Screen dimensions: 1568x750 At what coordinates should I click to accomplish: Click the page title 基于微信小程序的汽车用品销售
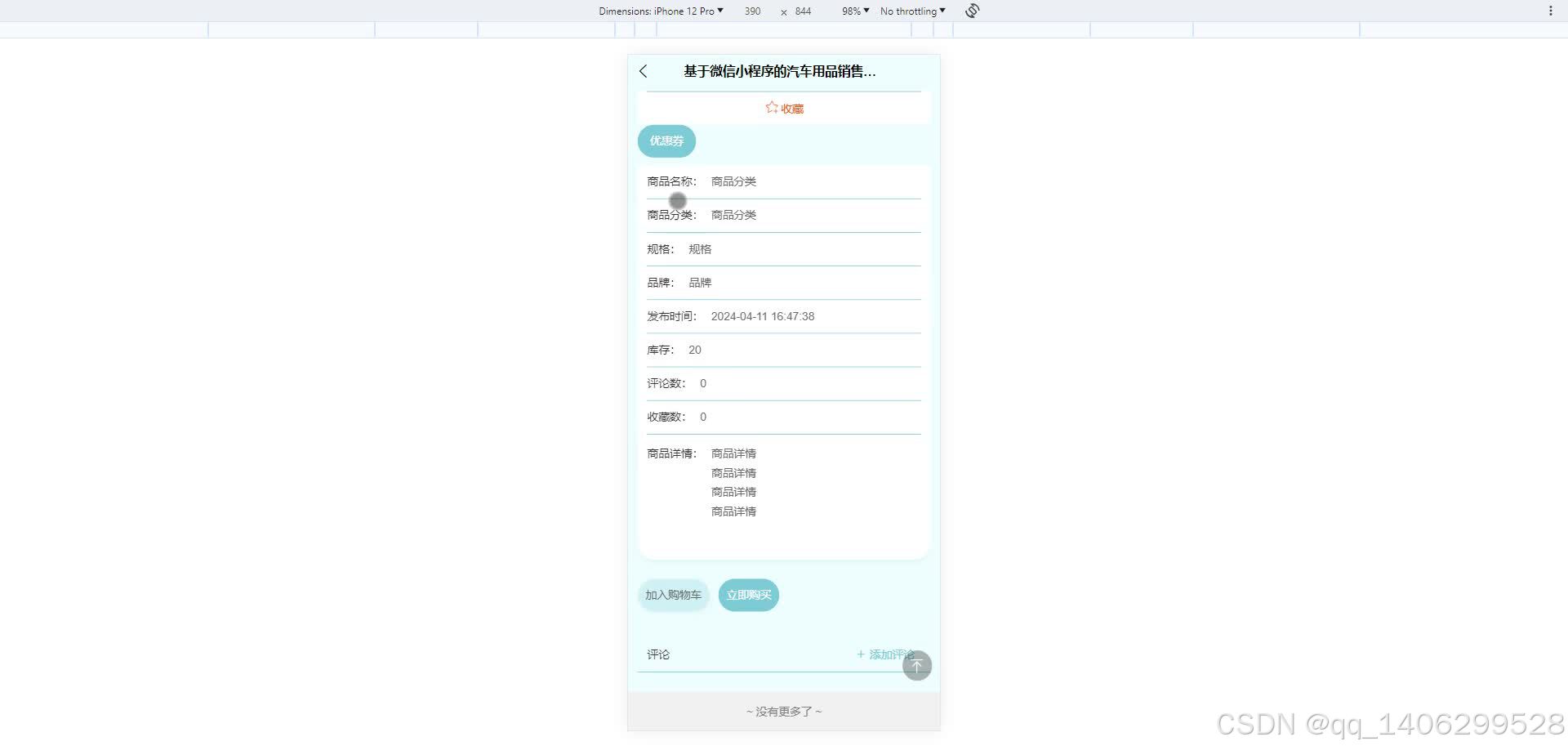point(779,71)
